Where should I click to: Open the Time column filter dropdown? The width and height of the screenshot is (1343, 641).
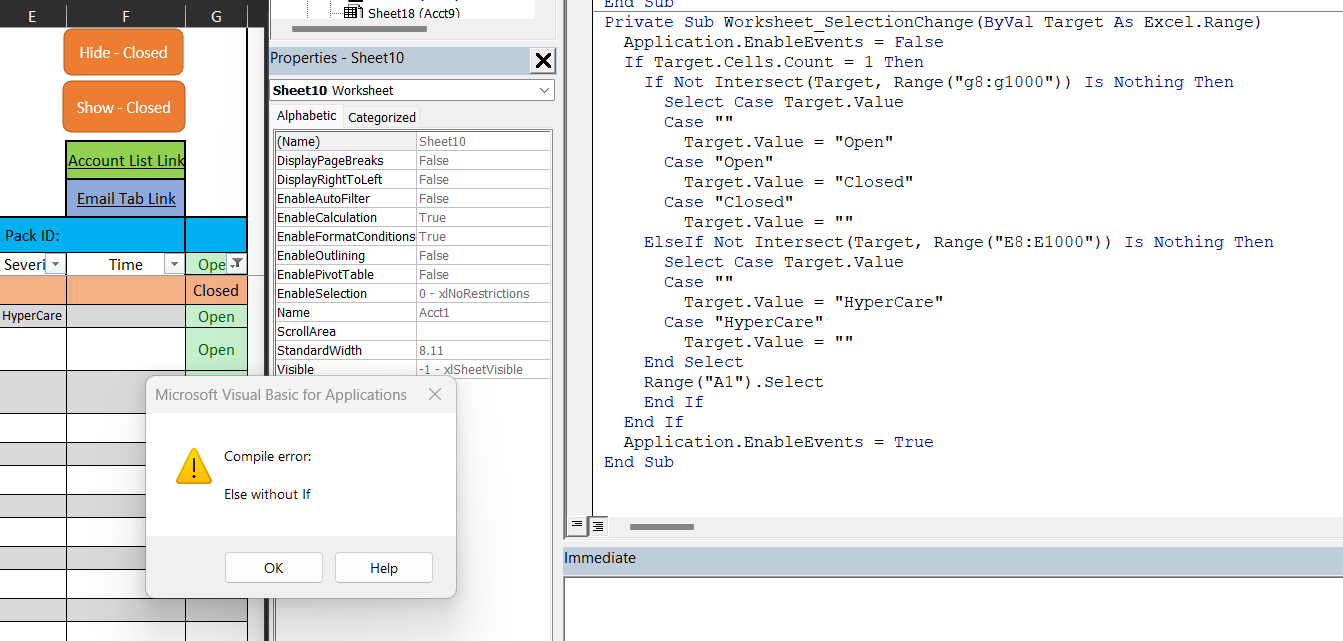pos(173,264)
